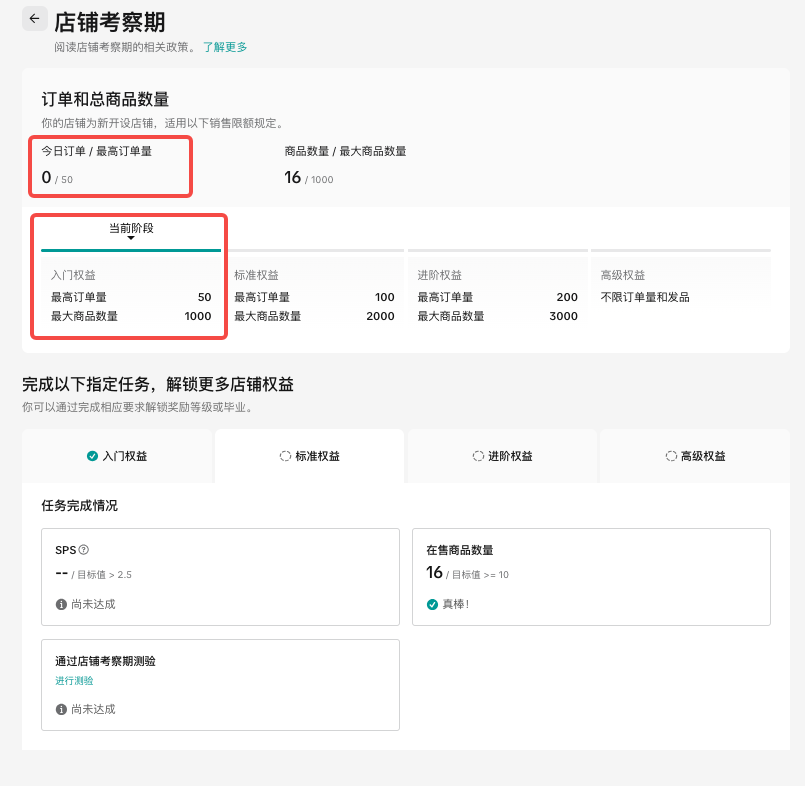The width and height of the screenshot is (805, 786).
Task: Click the info icon in the 通过店铺考察期测验 card
Action: point(61,709)
